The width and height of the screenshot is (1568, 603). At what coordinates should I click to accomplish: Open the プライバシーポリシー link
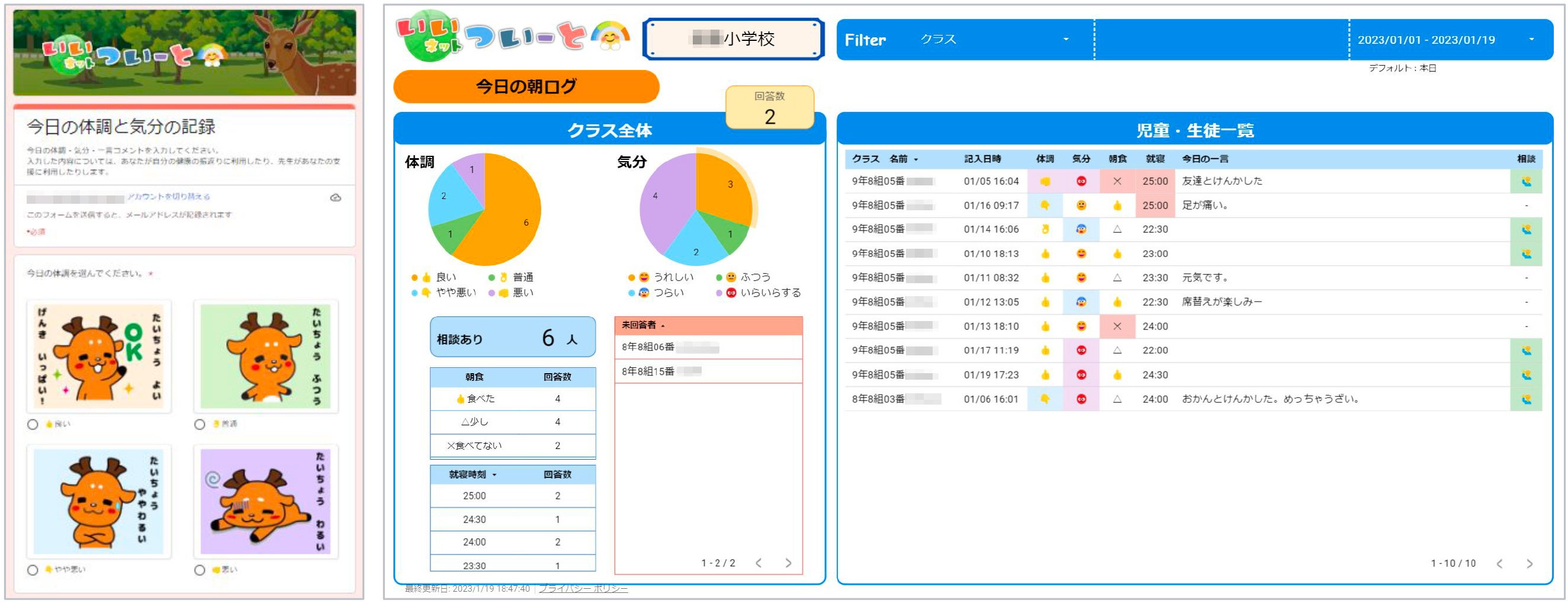tap(582, 588)
